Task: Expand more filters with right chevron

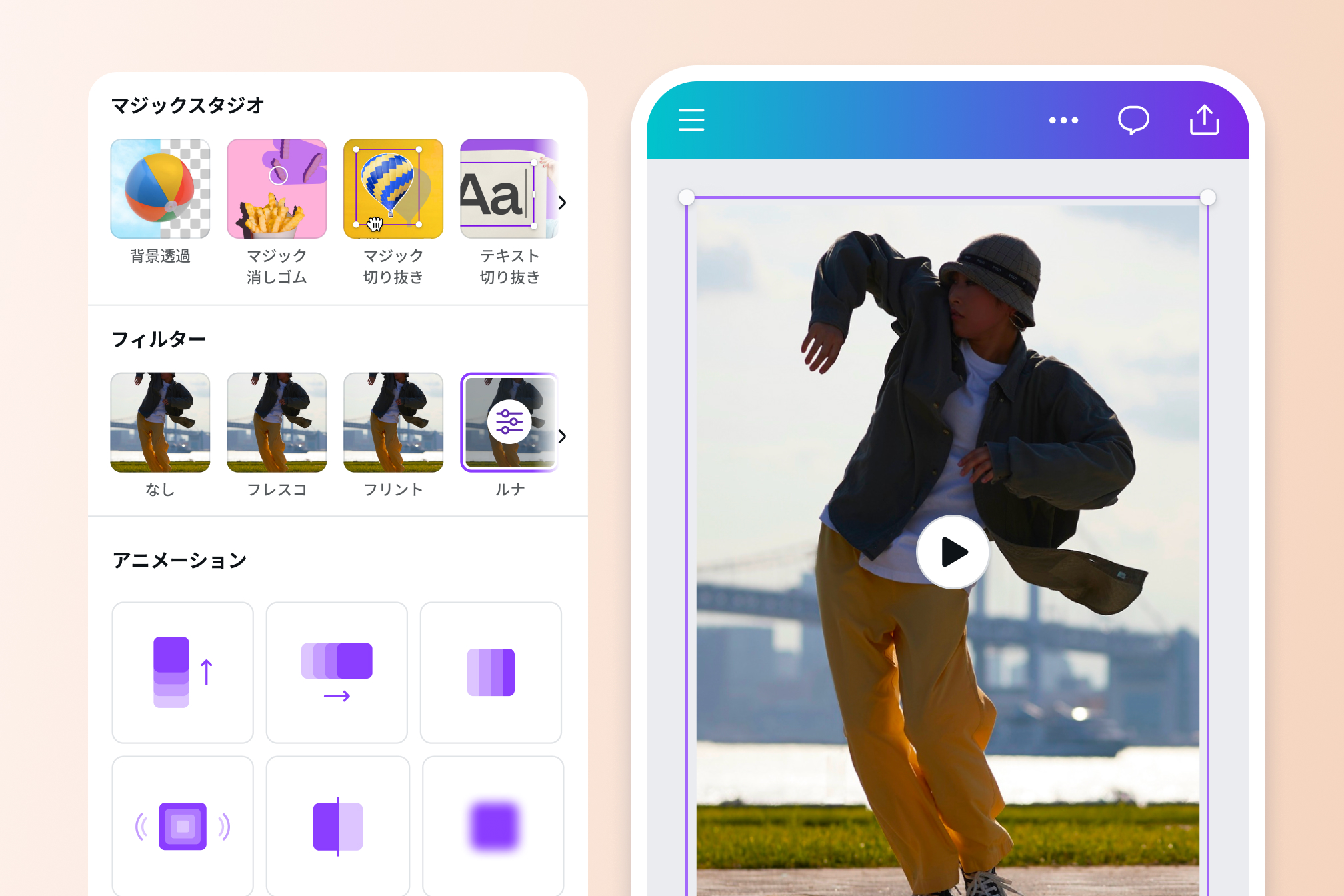Action: click(x=562, y=437)
